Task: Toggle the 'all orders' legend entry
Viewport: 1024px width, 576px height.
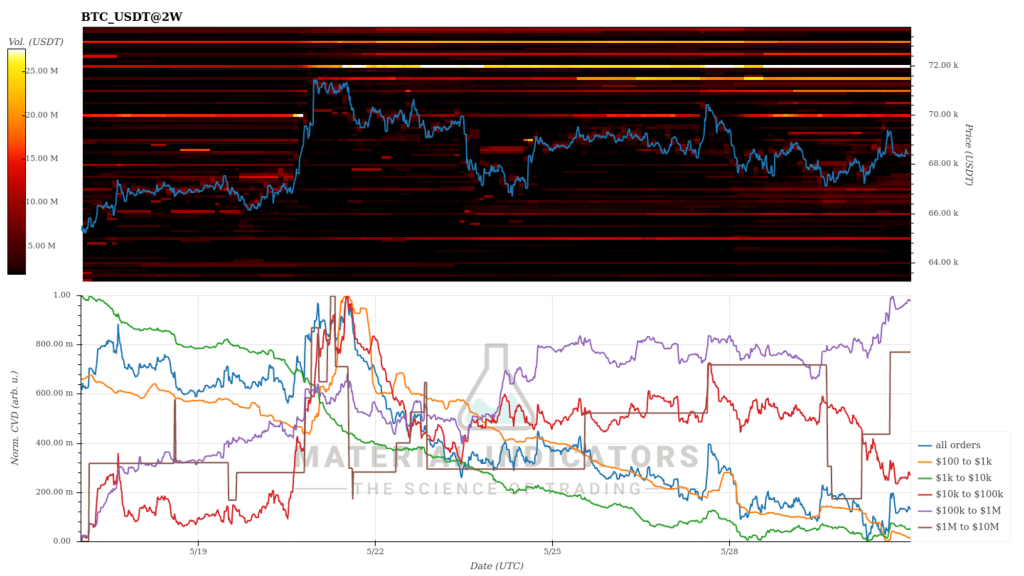Action: pyautogui.click(x=959, y=445)
